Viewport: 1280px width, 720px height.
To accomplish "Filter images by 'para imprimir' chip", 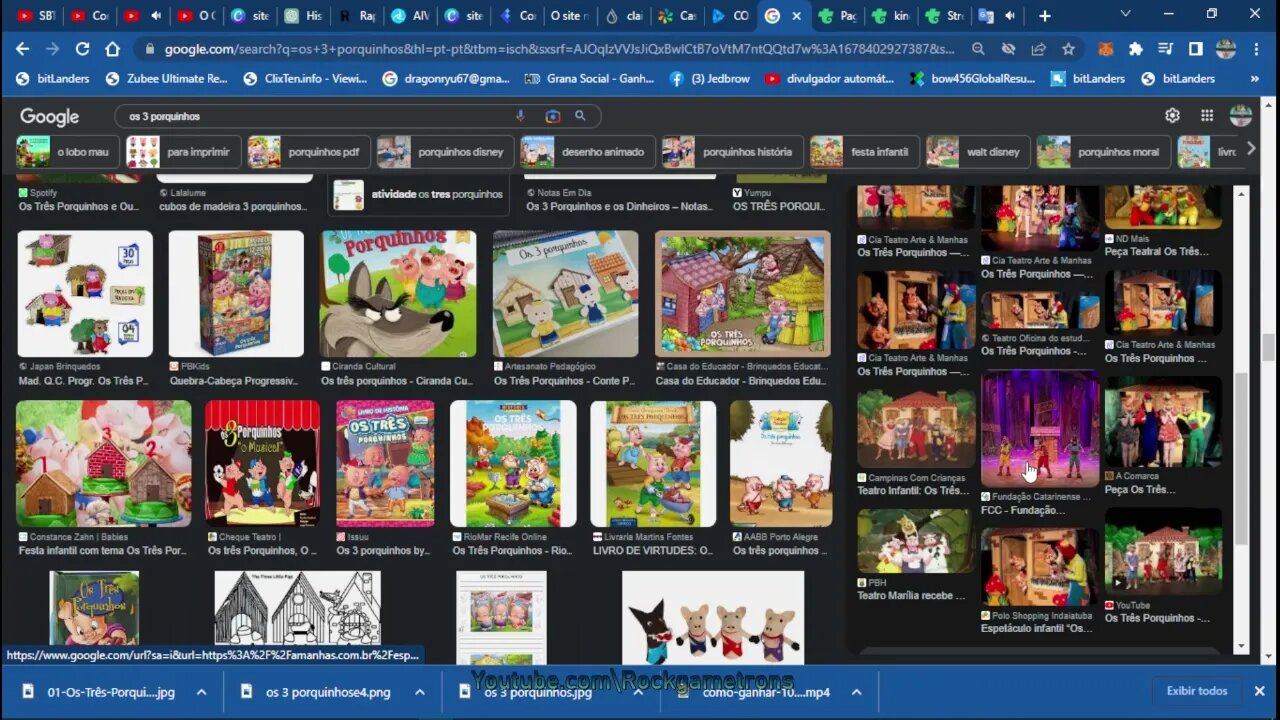I will pos(184,152).
